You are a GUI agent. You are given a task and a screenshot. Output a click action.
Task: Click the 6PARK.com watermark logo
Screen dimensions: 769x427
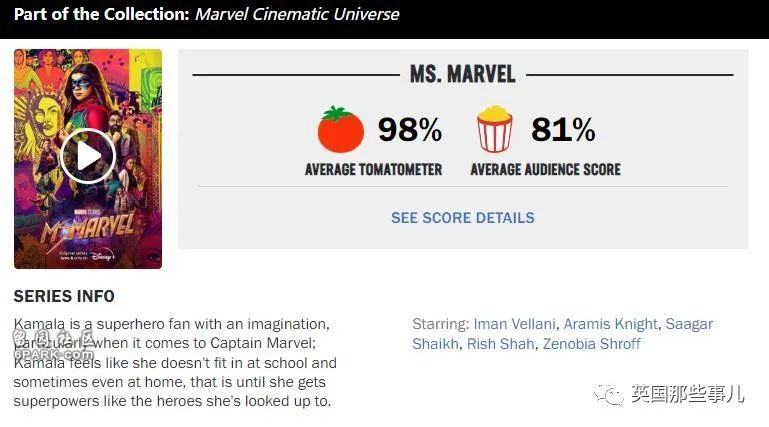53,345
